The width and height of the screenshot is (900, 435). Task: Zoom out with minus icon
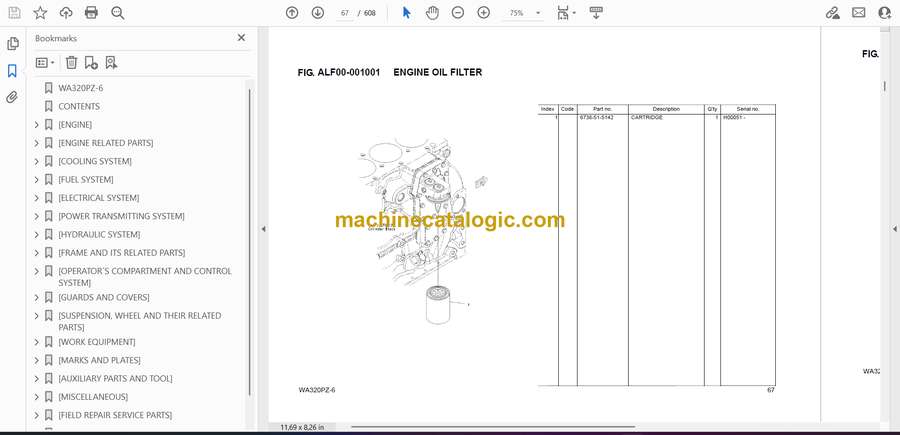pyautogui.click(x=457, y=13)
